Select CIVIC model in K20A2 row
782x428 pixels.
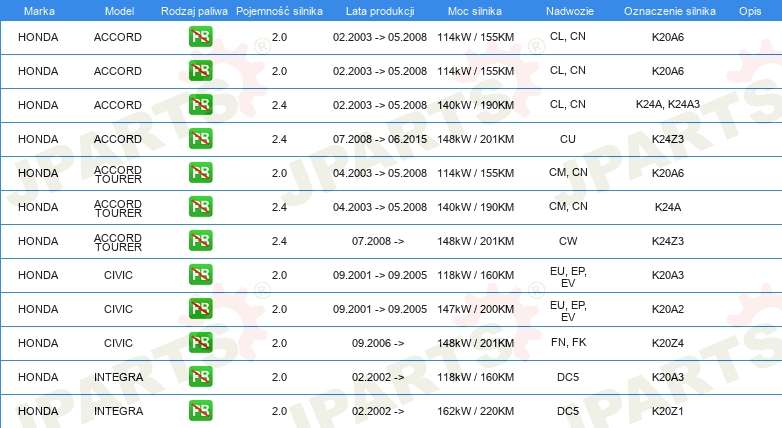click(118, 309)
